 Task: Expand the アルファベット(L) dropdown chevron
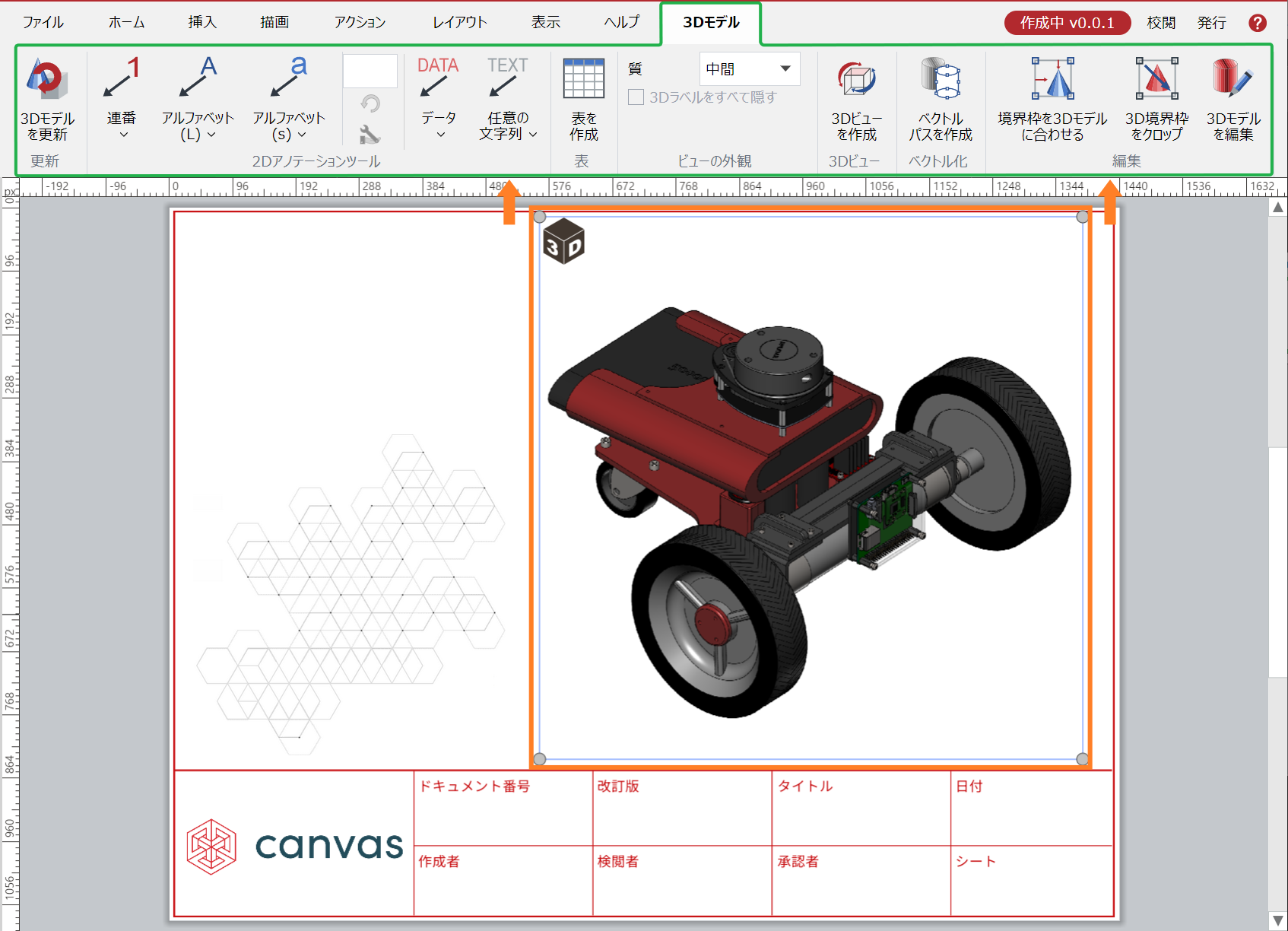point(211,135)
